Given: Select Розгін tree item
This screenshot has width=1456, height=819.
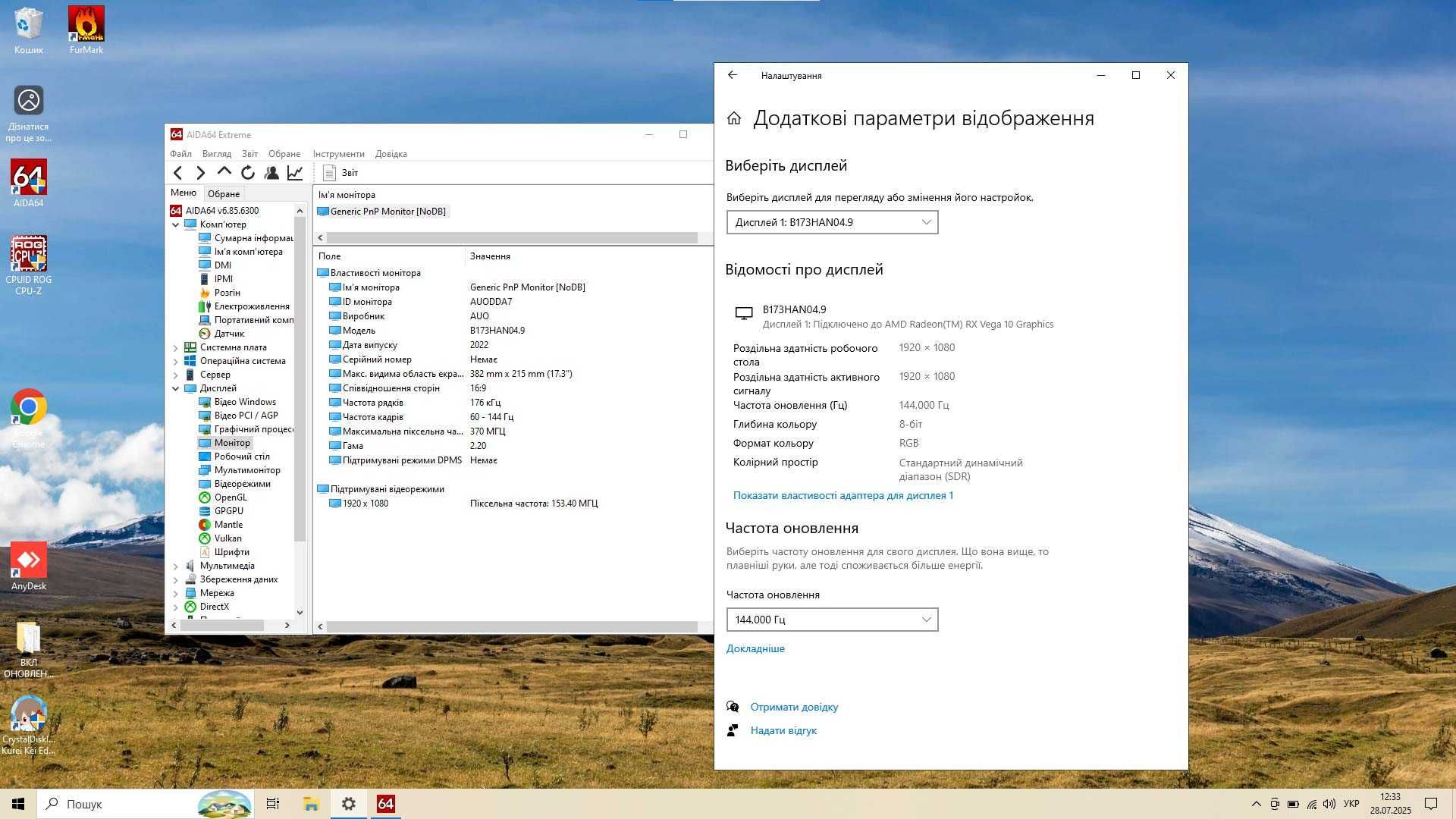Looking at the screenshot, I should click(220, 293).
